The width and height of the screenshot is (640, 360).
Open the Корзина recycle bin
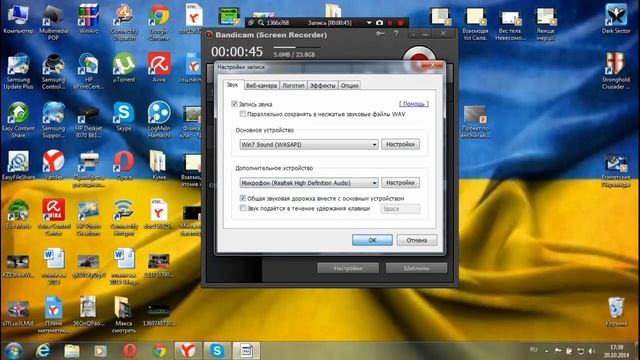pos(616,312)
